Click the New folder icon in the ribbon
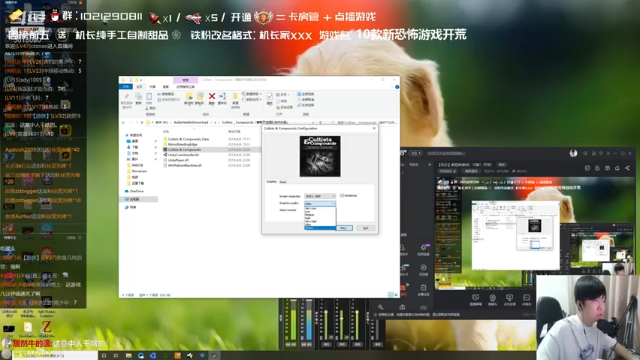The image size is (640, 360). [x=236, y=97]
